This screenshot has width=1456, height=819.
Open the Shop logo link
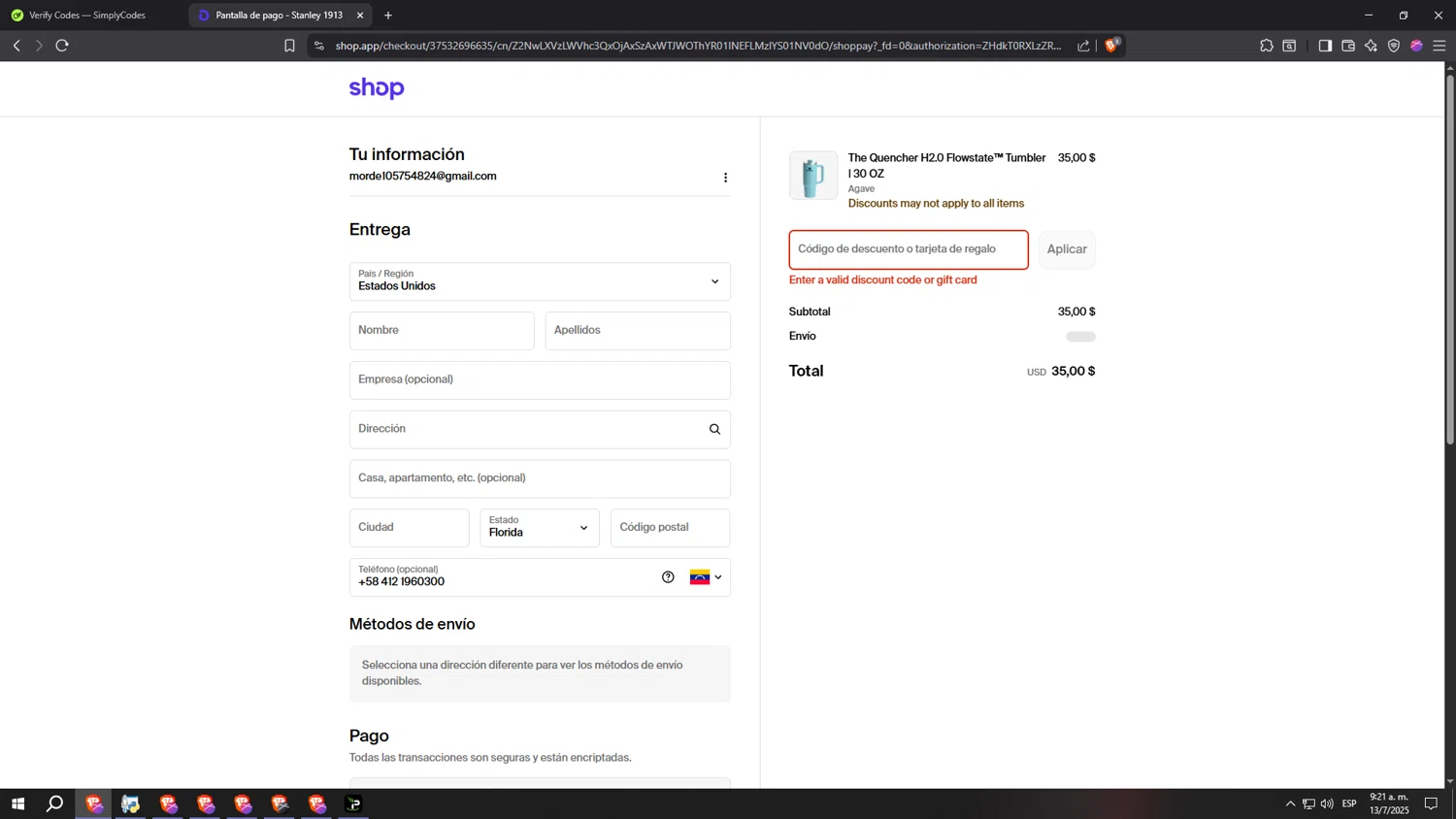[377, 88]
